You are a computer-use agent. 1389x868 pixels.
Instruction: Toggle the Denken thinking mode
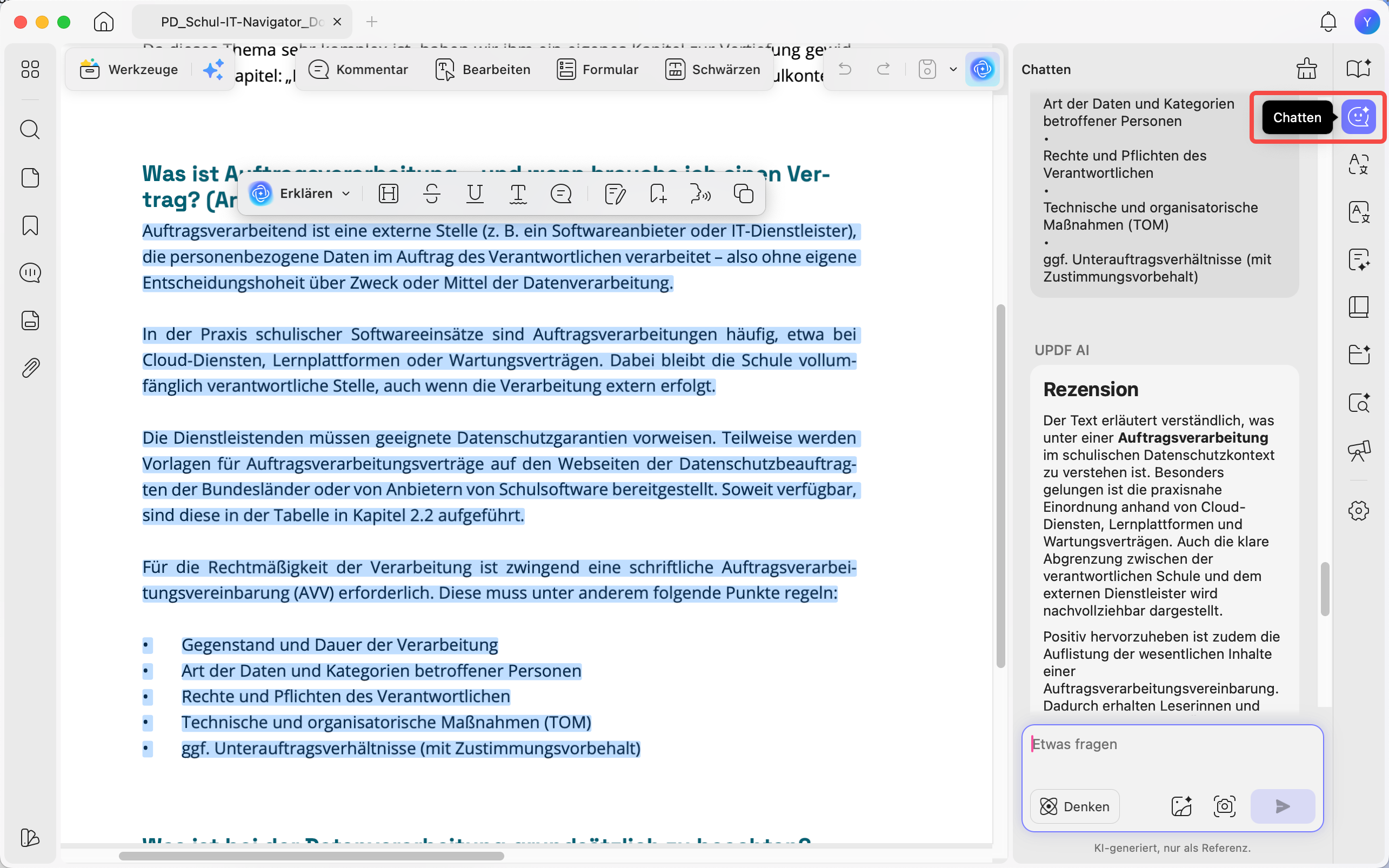click(x=1074, y=806)
